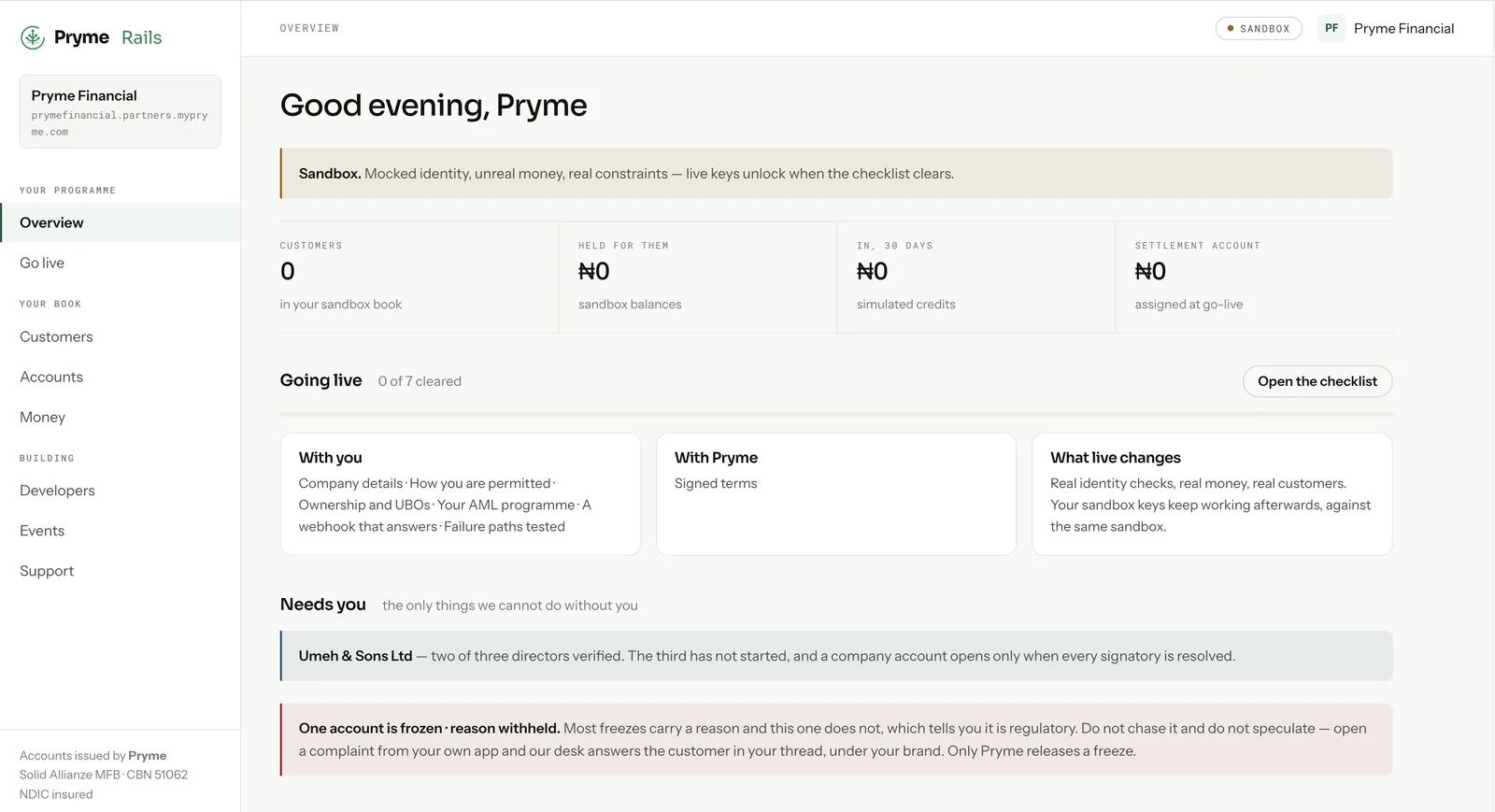Open the Overview page in sidebar
Viewport: 1495px width, 812px height.
coord(120,222)
